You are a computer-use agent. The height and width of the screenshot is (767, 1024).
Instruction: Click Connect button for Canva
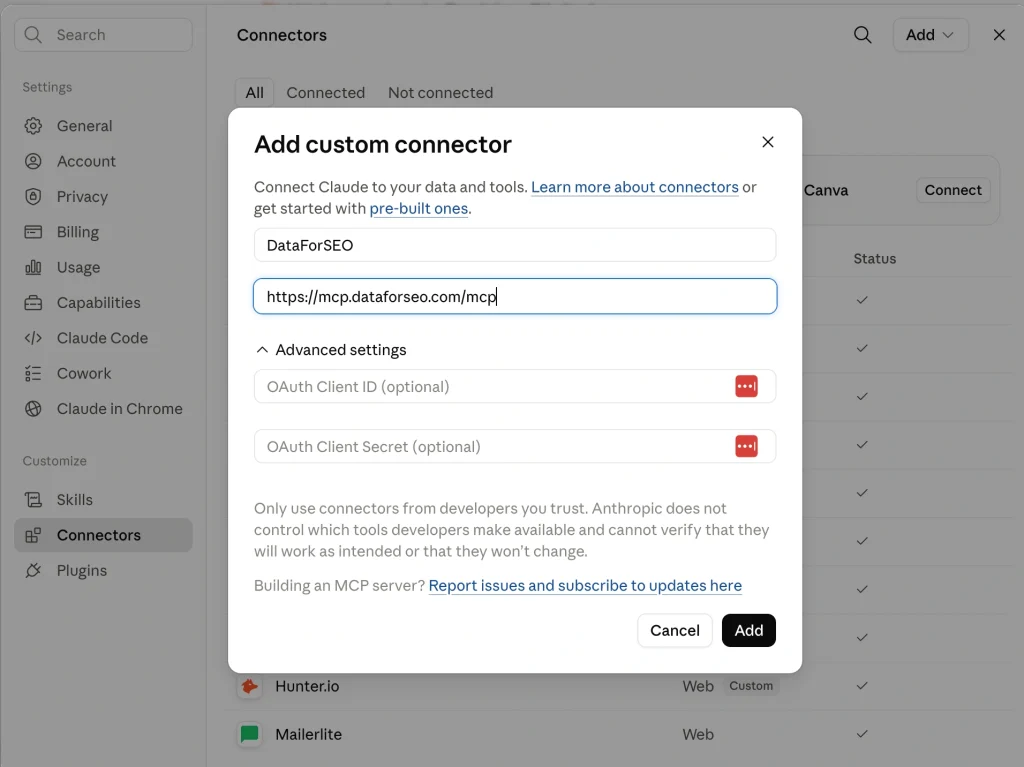point(953,189)
